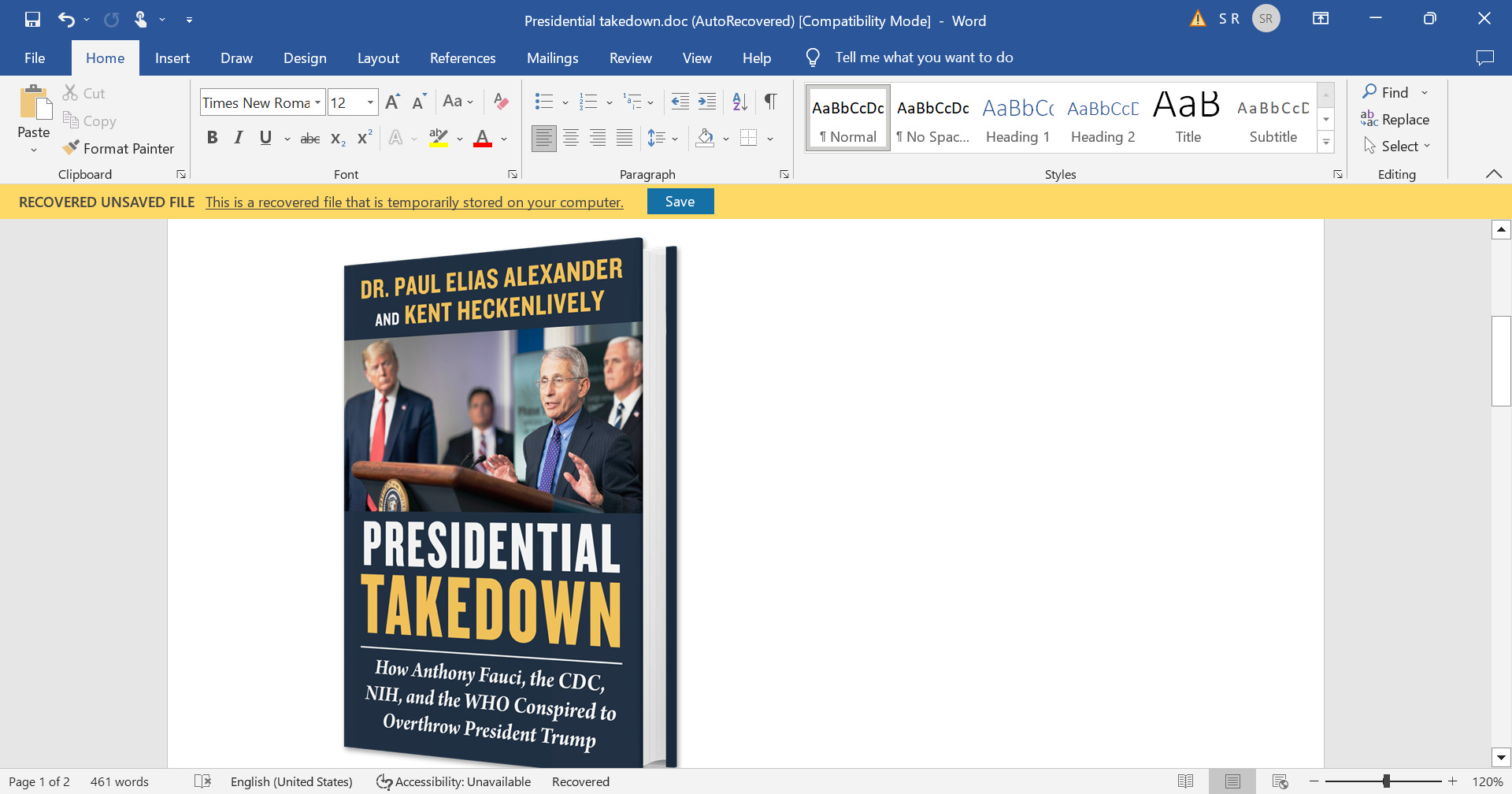Image resolution: width=1512 pixels, height=794 pixels.
Task: Click the Undo arrow icon
Action: (x=66, y=20)
